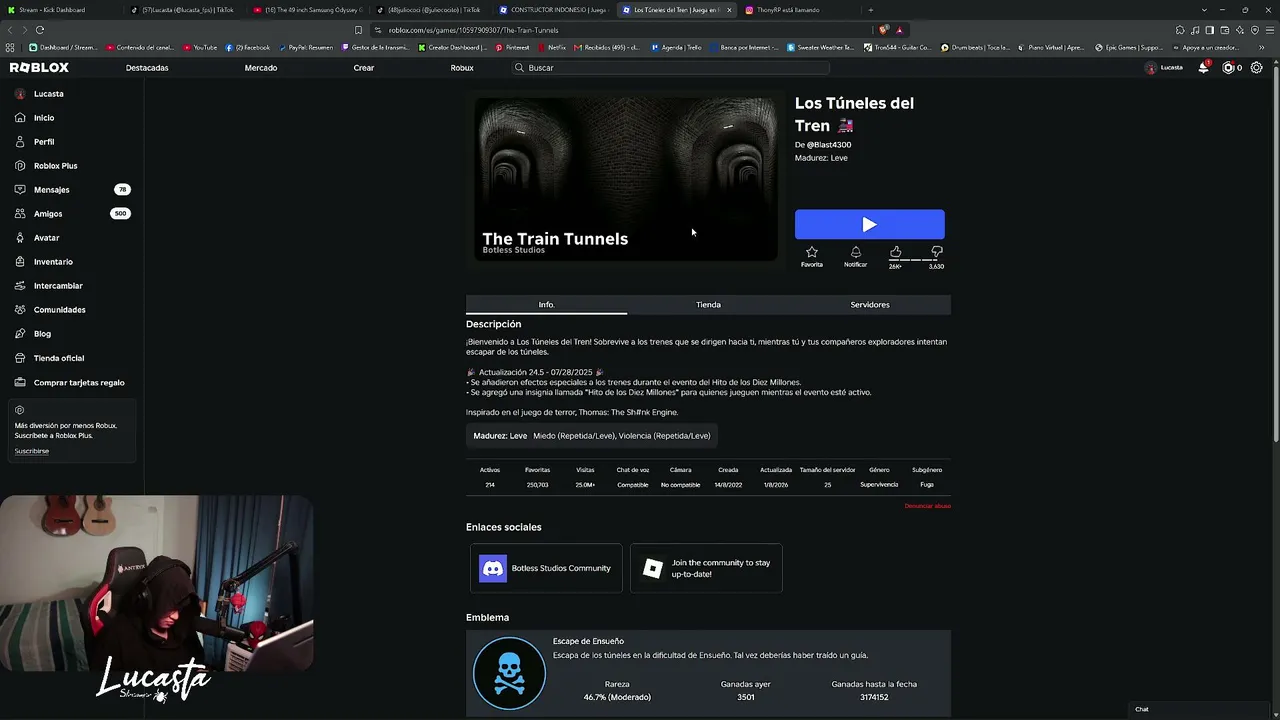Open the PayPal: Resumen bookmark

coord(306,47)
